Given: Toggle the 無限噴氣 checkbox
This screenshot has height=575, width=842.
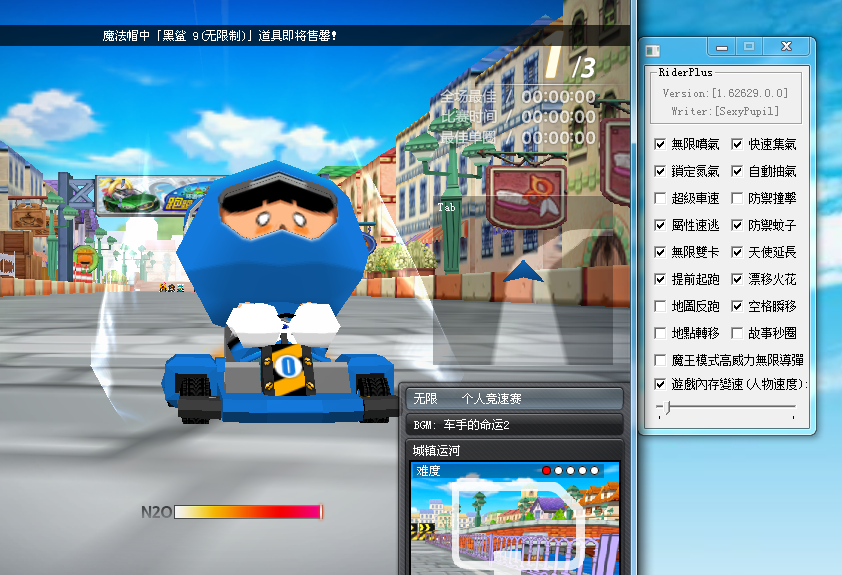Looking at the screenshot, I should pos(660,144).
